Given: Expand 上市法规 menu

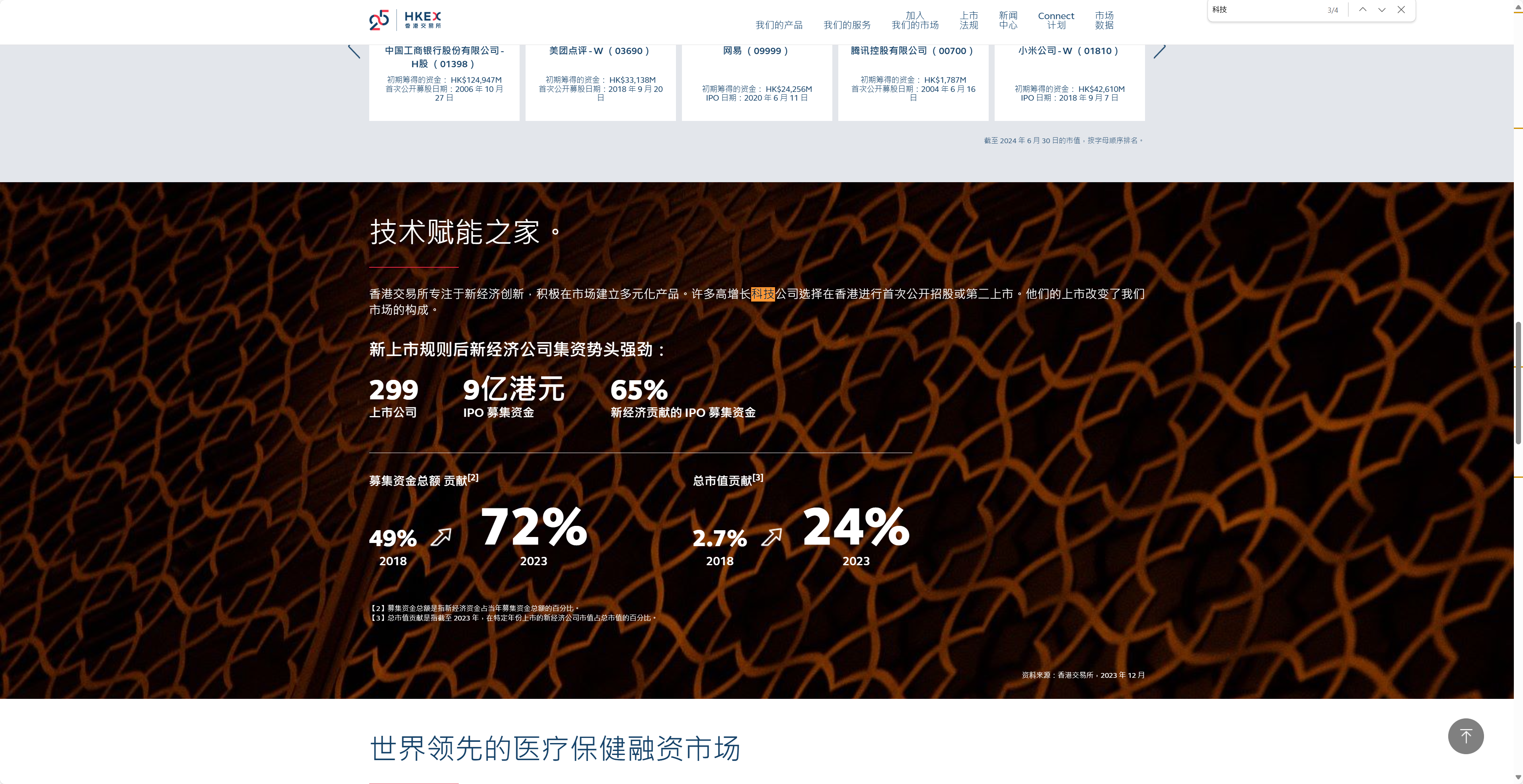Looking at the screenshot, I should coord(968,20).
